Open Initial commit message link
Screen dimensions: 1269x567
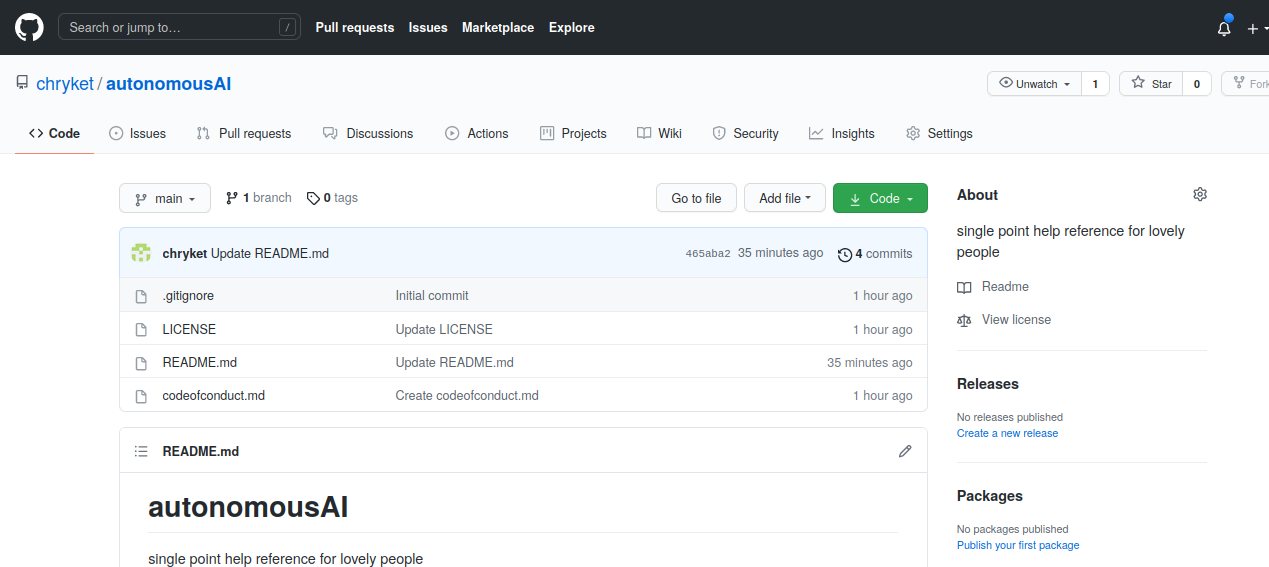click(432, 296)
